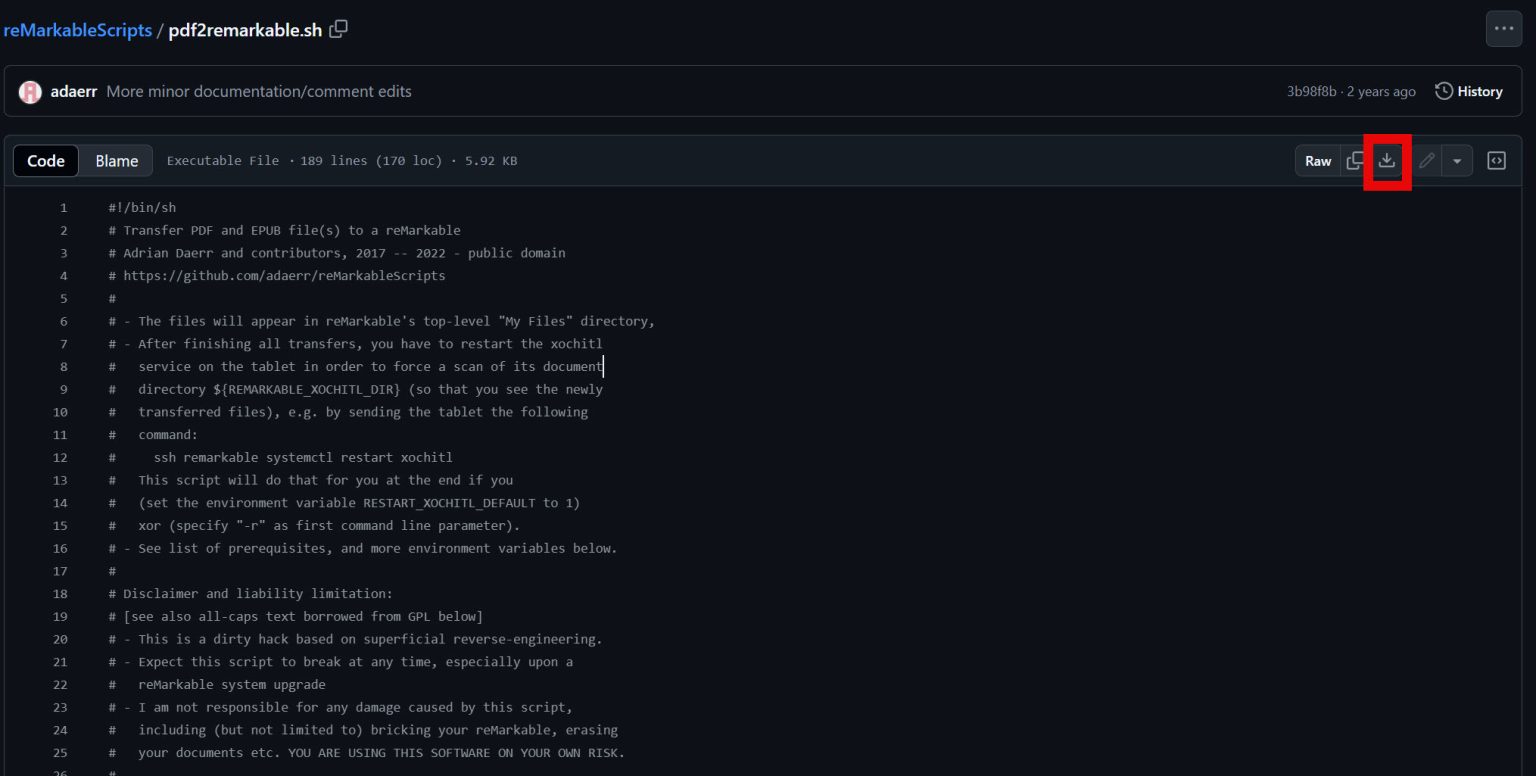Screen dimensions: 1536x776
Task: Click line number 1 of the script
Action: click(x=63, y=208)
